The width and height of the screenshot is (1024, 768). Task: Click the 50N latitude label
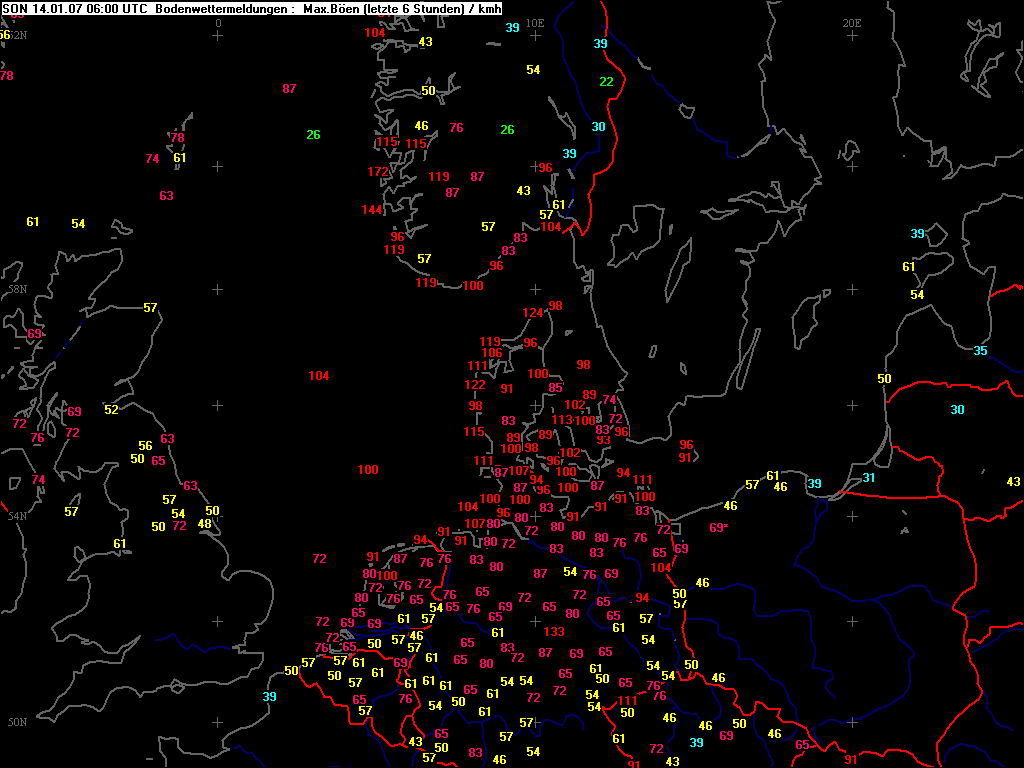pos(16,722)
